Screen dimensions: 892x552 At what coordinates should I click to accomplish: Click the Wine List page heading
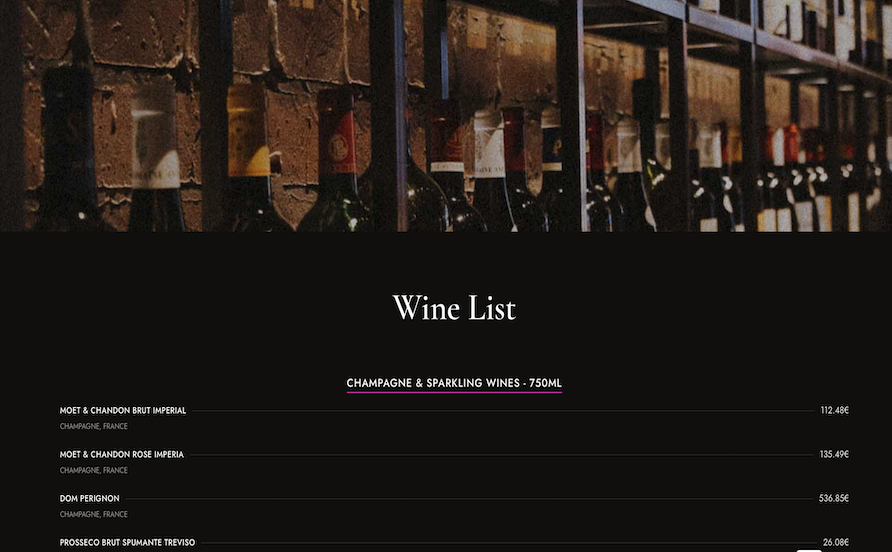(454, 308)
